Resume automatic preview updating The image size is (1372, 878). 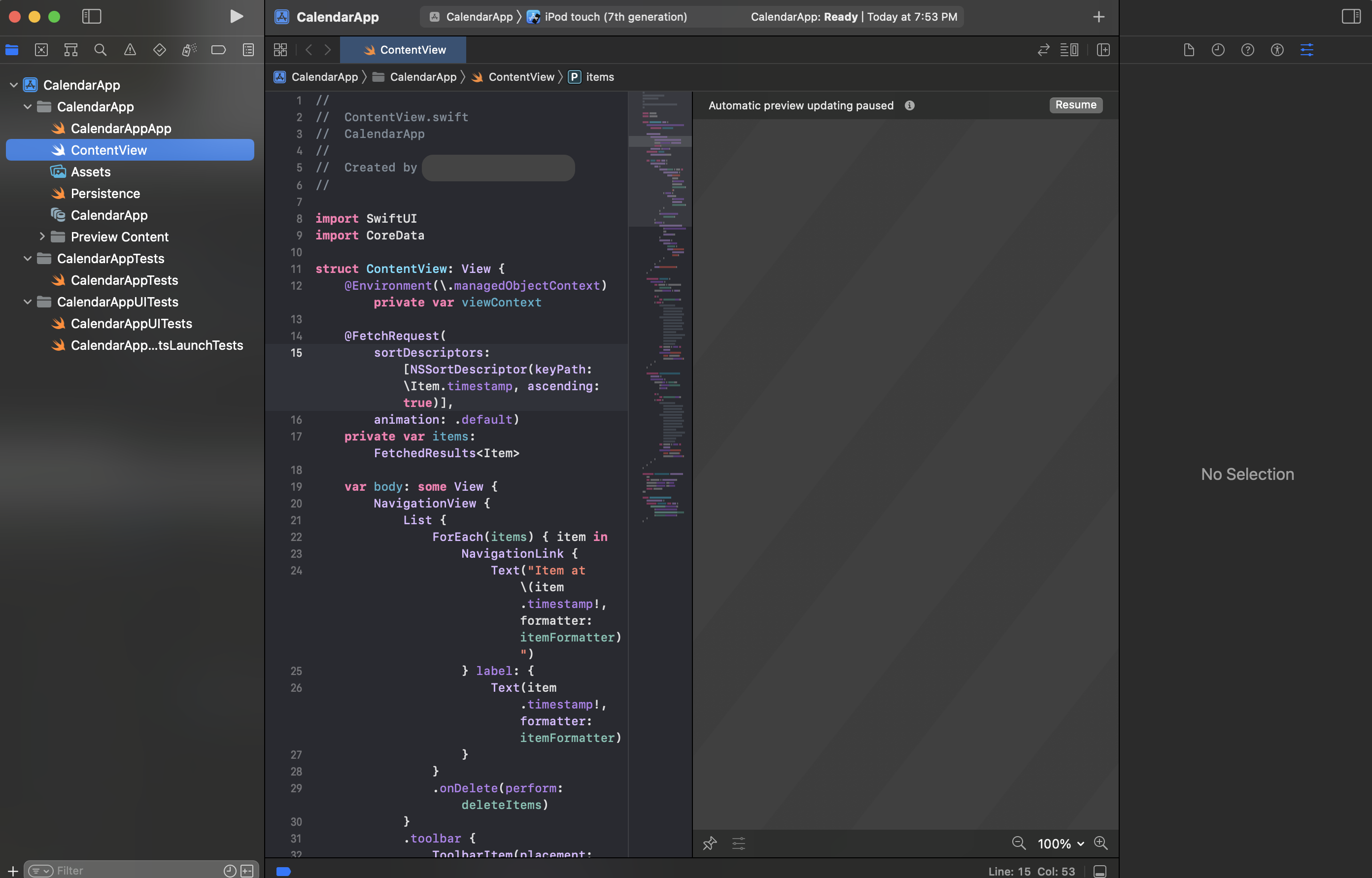1075,105
